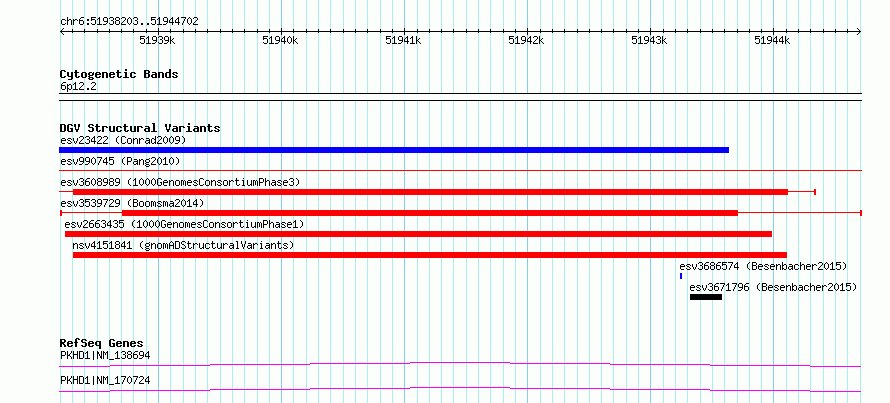Click the DGV Structural Variants track heading
The width and height of the screenshot is (890, 403).
(x=140, y=128)
